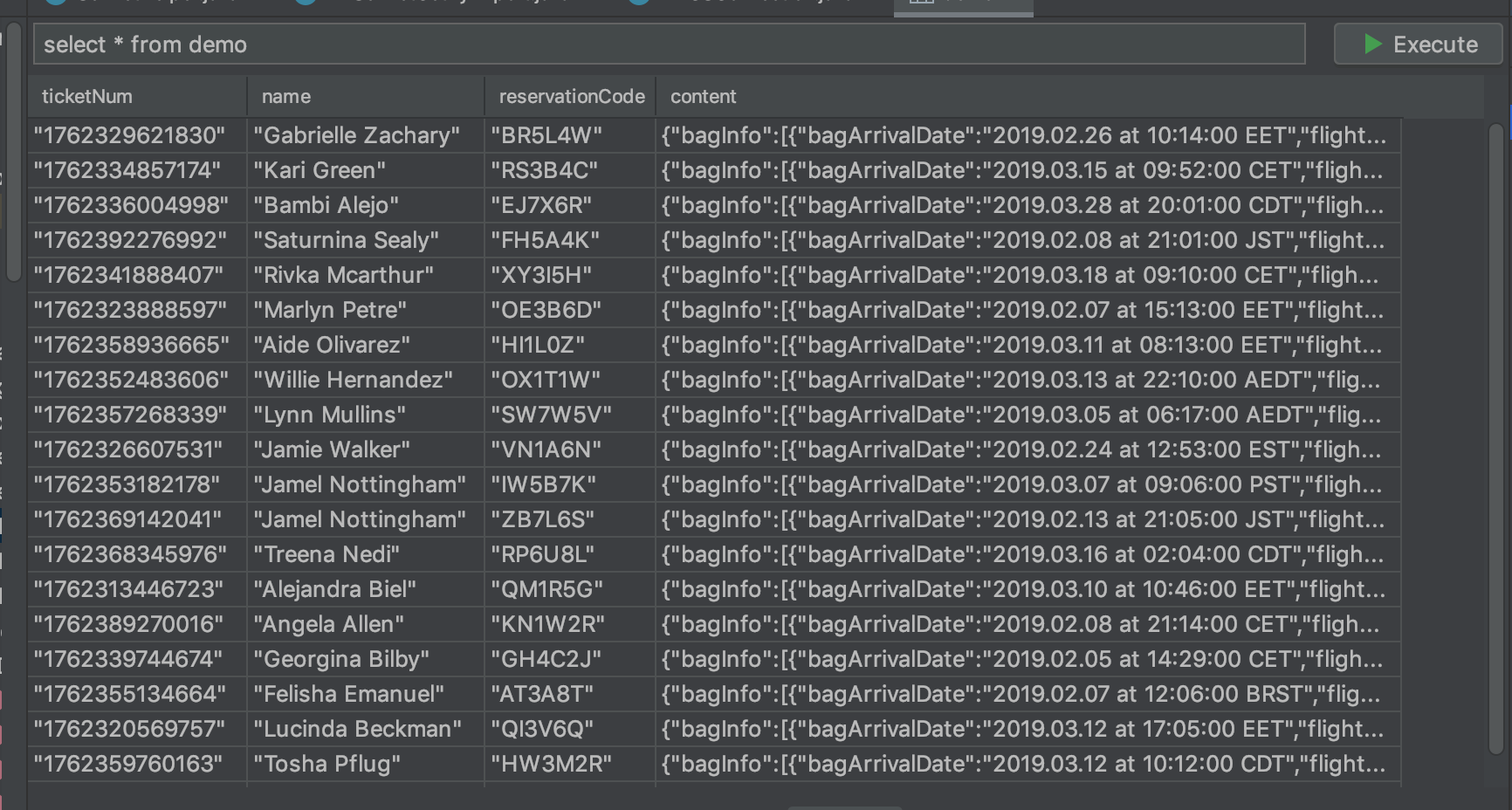Click the green play icon on Execute
This screenshot has width=1512, height=810.
coord(1372,45)
